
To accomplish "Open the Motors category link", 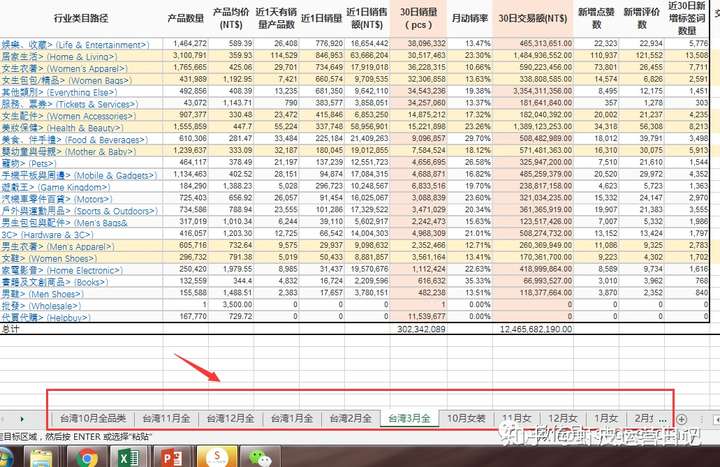I will 56,199.
